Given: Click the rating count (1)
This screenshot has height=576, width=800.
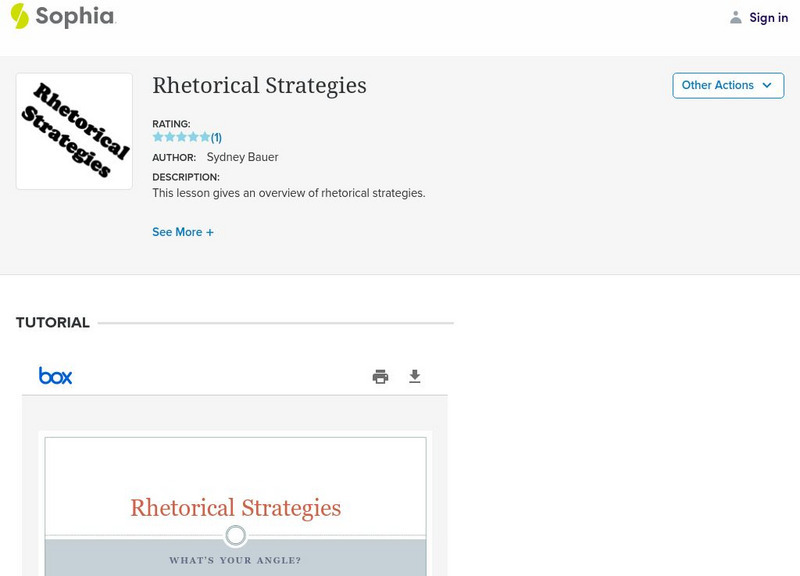Looking at the screenshot, I should pyautogui.click(x=216, y=138).
